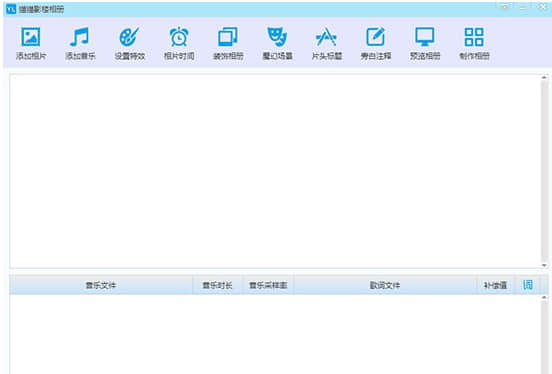The height and width of the screenshot is (374, 552).
Task: Click the music list scrollbar up arrow
Action: 544,298
